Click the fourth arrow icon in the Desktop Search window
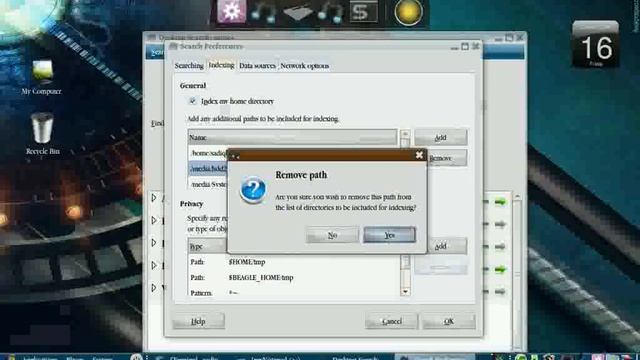 click(500, 269)
